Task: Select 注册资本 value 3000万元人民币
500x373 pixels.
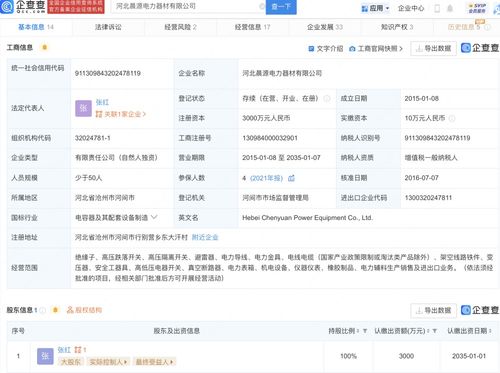Action: pos(266,118)
